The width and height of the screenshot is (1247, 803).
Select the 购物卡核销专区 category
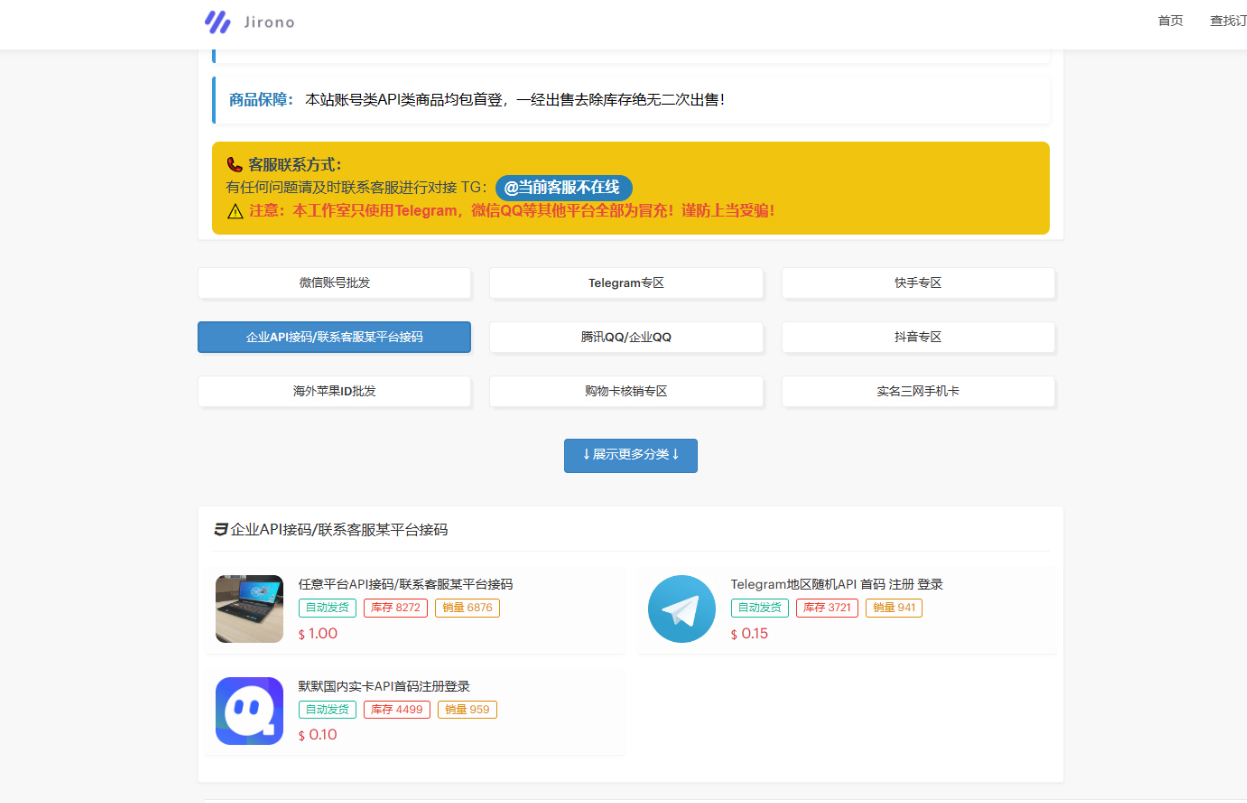click(626, 391)
